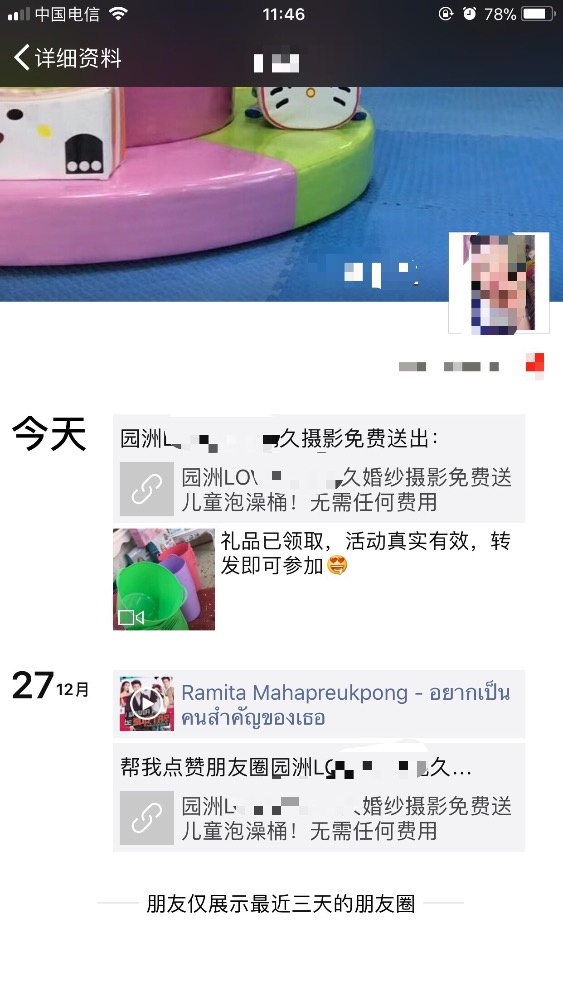Viewport: 563px width, 1000px height.
Task: Tap the cover photo with Hello Kitty
Action: 281,194
